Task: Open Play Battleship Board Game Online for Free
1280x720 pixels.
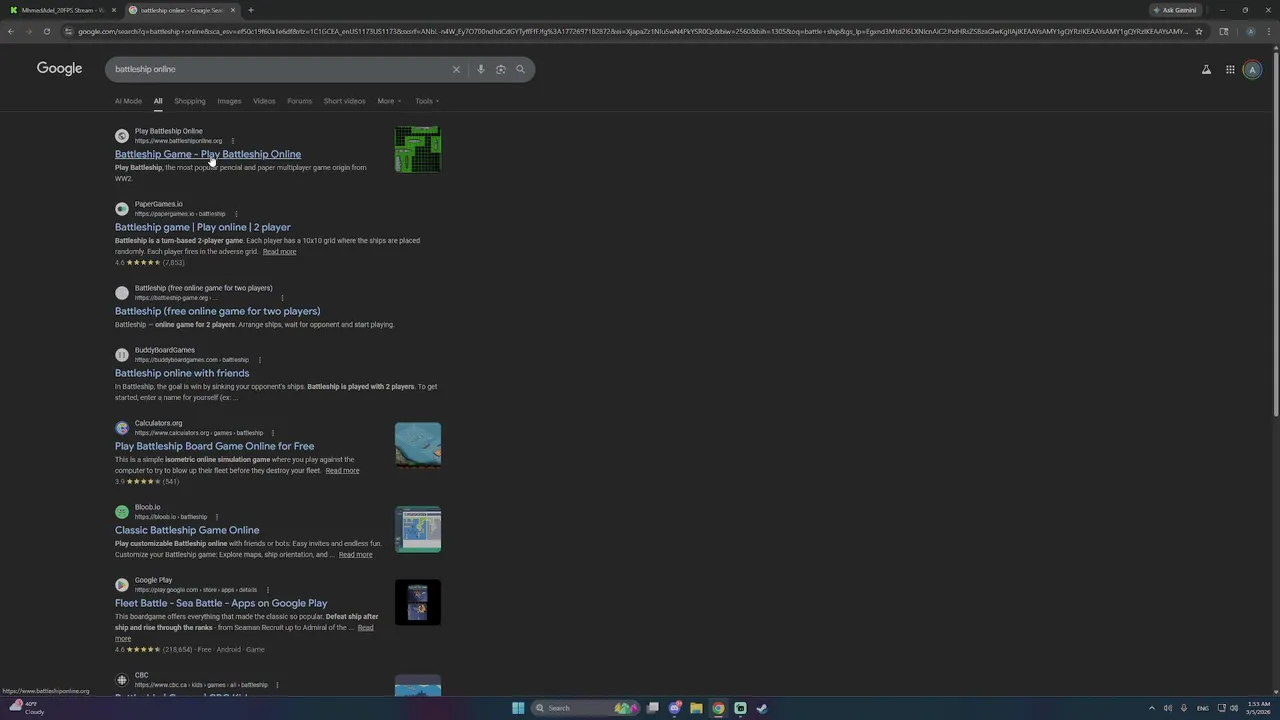Action: (x=215, y=446)
